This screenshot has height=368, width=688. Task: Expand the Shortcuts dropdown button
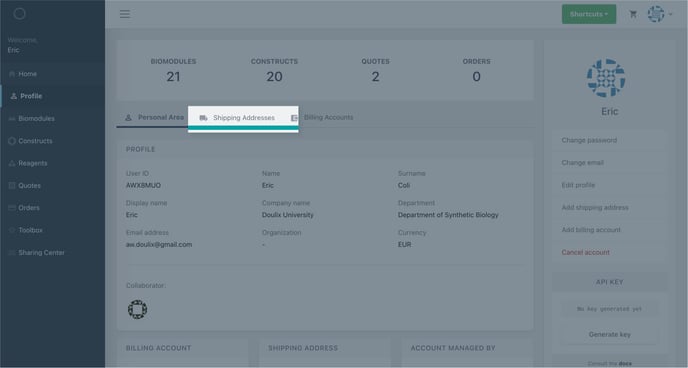point(589,14)
